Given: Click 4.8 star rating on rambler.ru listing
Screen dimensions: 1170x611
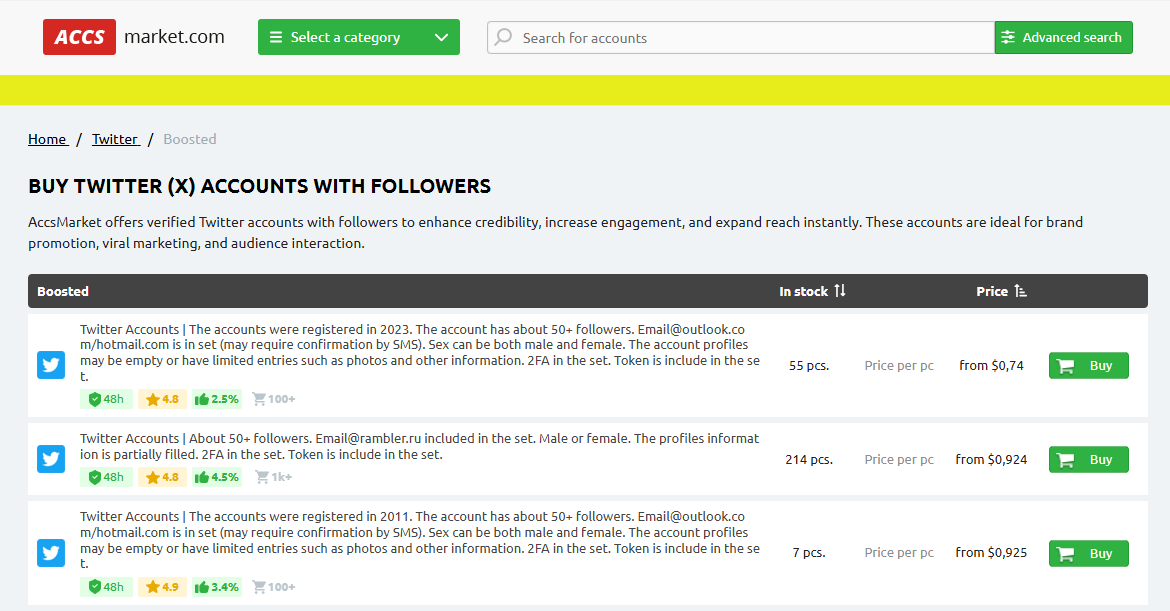Looking at the screenshot, I should point(162,477).
